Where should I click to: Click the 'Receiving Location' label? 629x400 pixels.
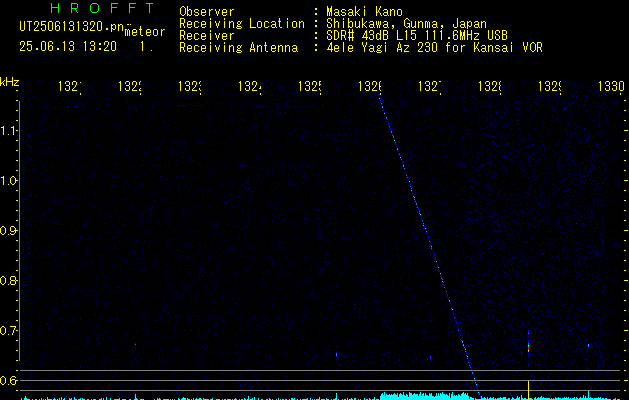coord(242,24)
